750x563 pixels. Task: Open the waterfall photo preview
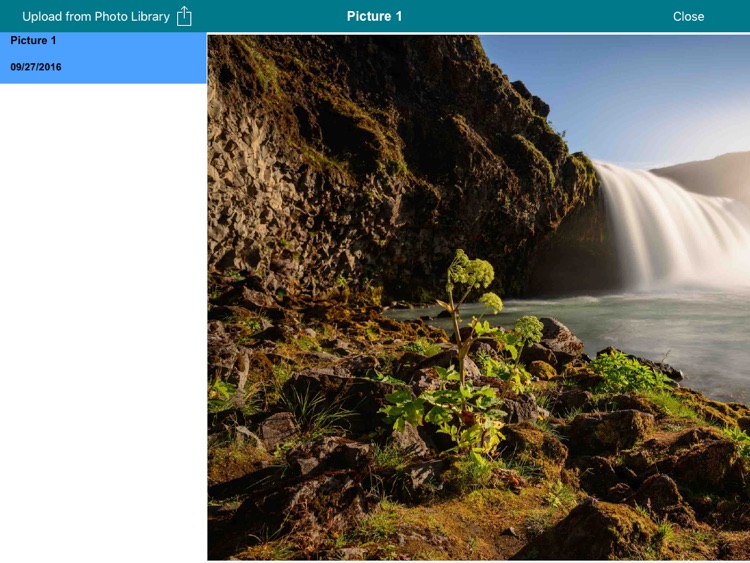[x=478, y=297]
